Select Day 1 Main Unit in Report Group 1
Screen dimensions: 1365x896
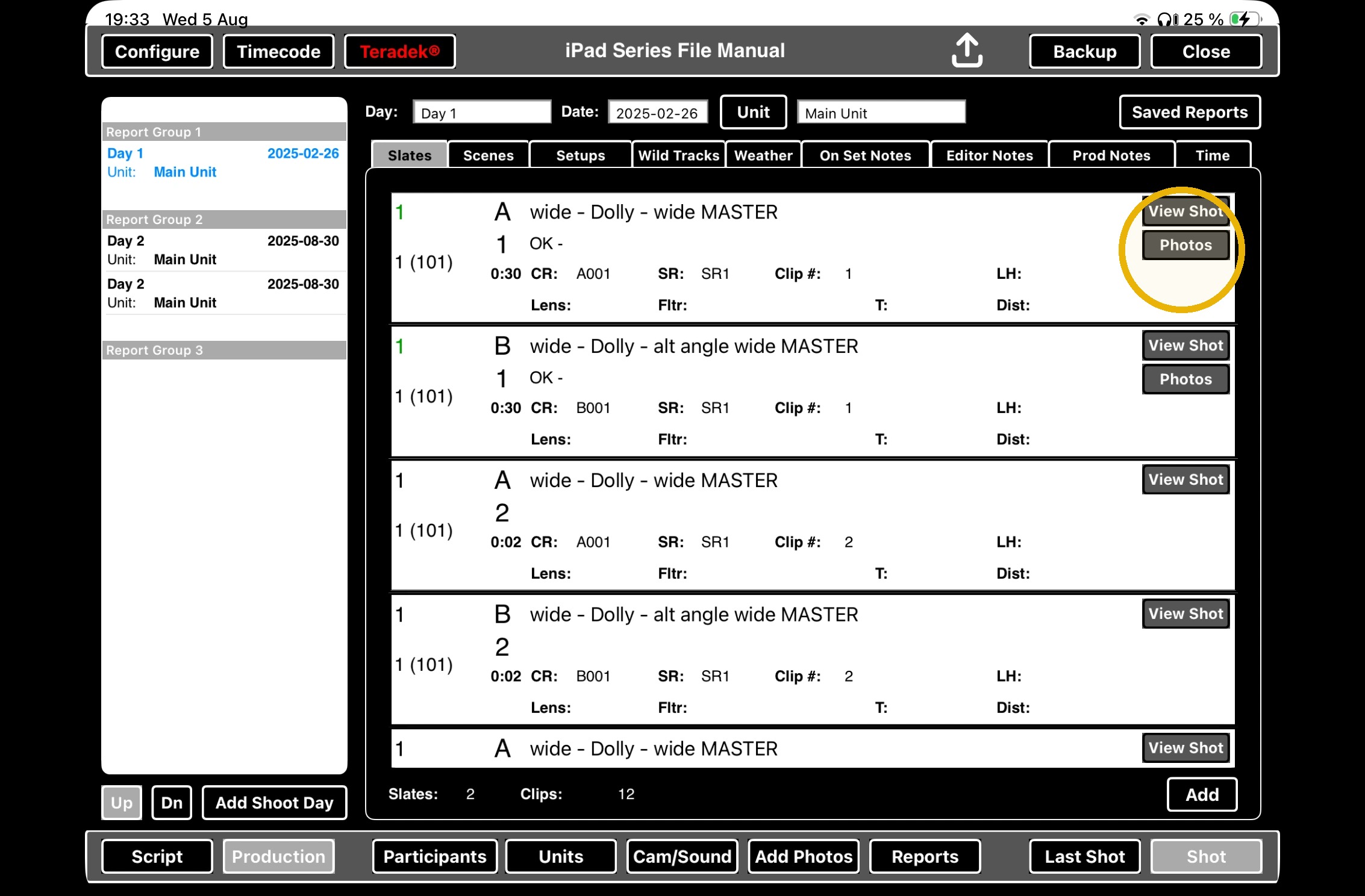(x=223, y=163)
